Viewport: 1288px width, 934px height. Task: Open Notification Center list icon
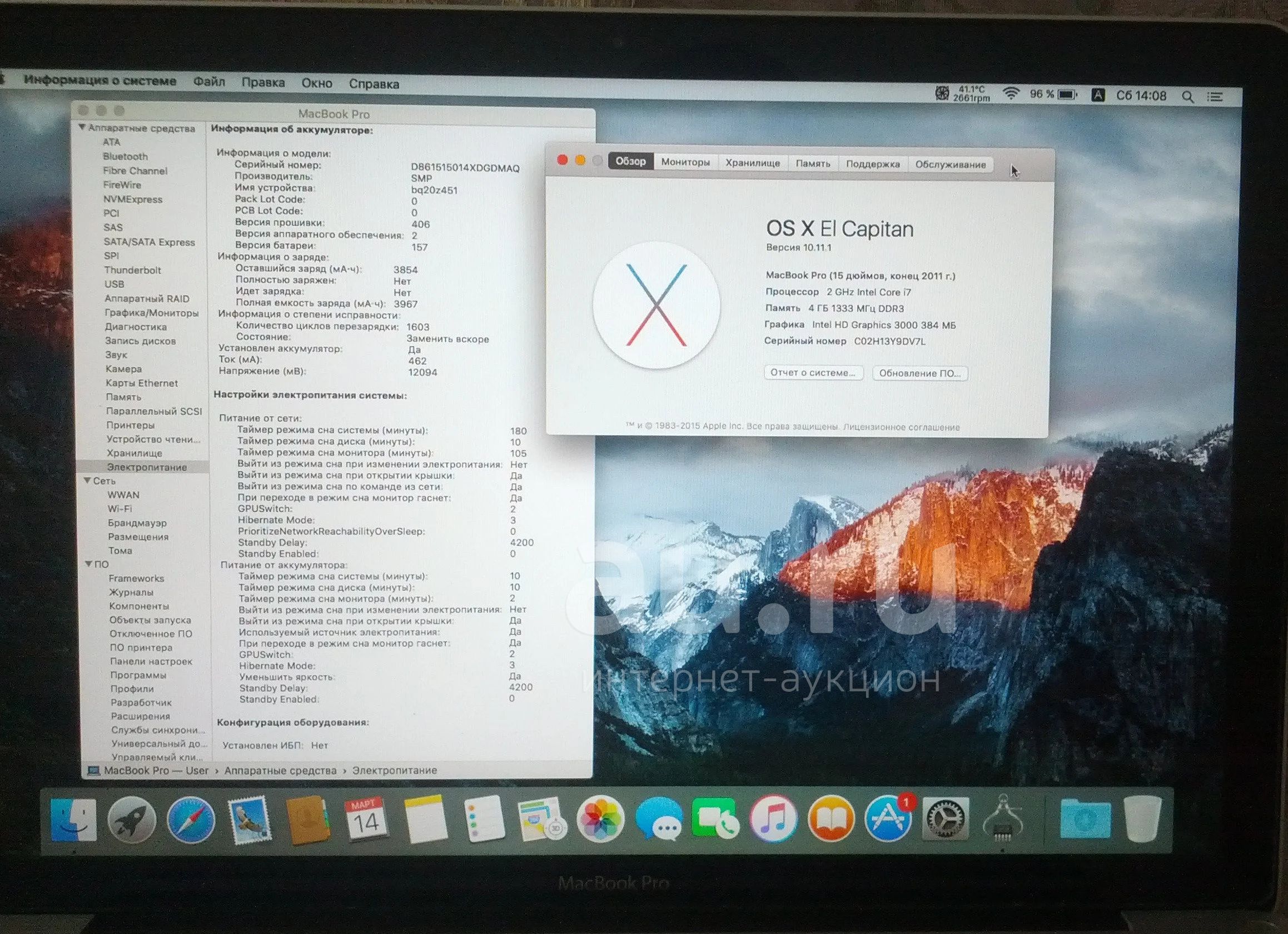pos(1215,97)
